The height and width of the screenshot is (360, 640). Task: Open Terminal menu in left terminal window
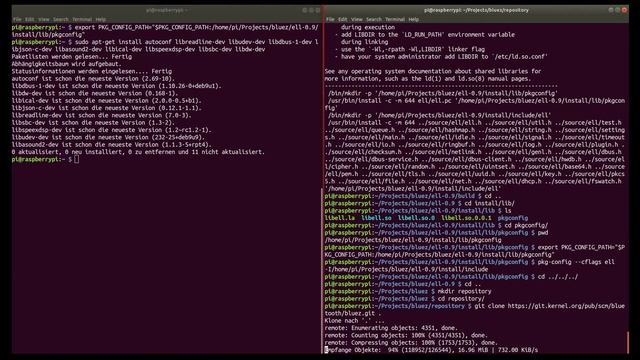click(x=82, y=19)
